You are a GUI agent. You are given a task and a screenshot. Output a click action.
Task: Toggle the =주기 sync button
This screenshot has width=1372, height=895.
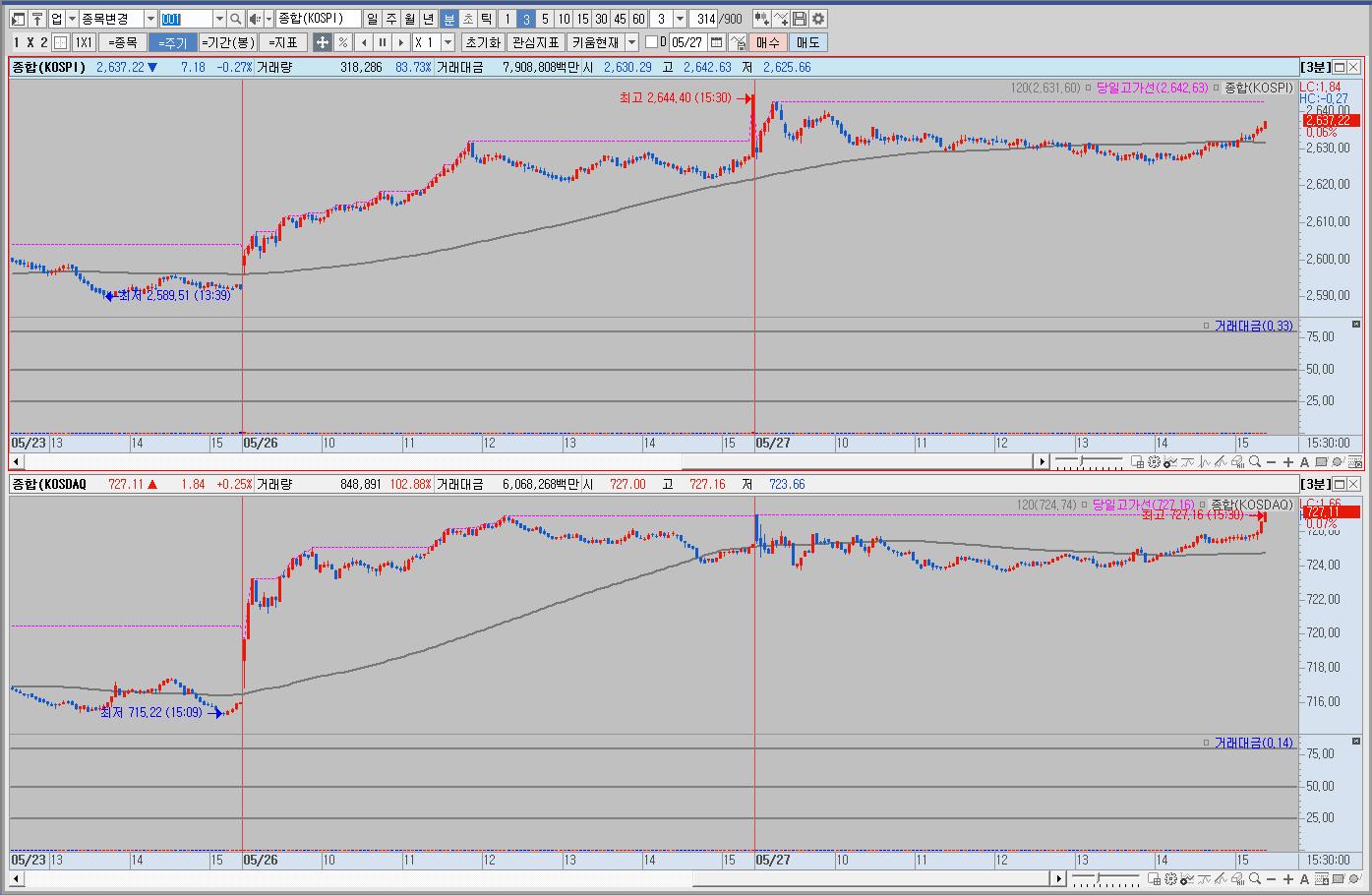pyautogui.click(x=173, y=42)
